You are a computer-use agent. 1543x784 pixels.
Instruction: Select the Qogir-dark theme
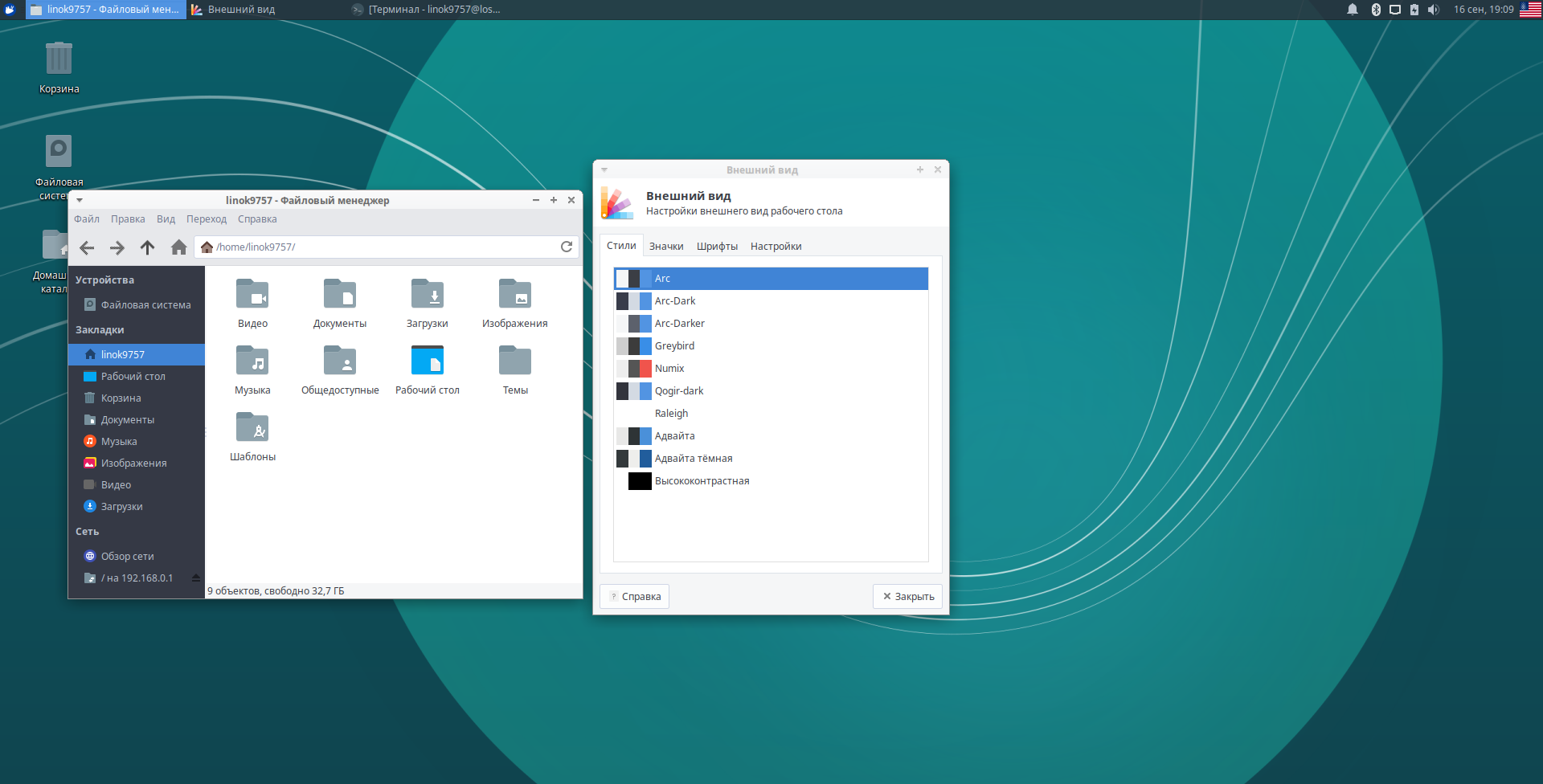pyautogui.click(x=771, y=391)
